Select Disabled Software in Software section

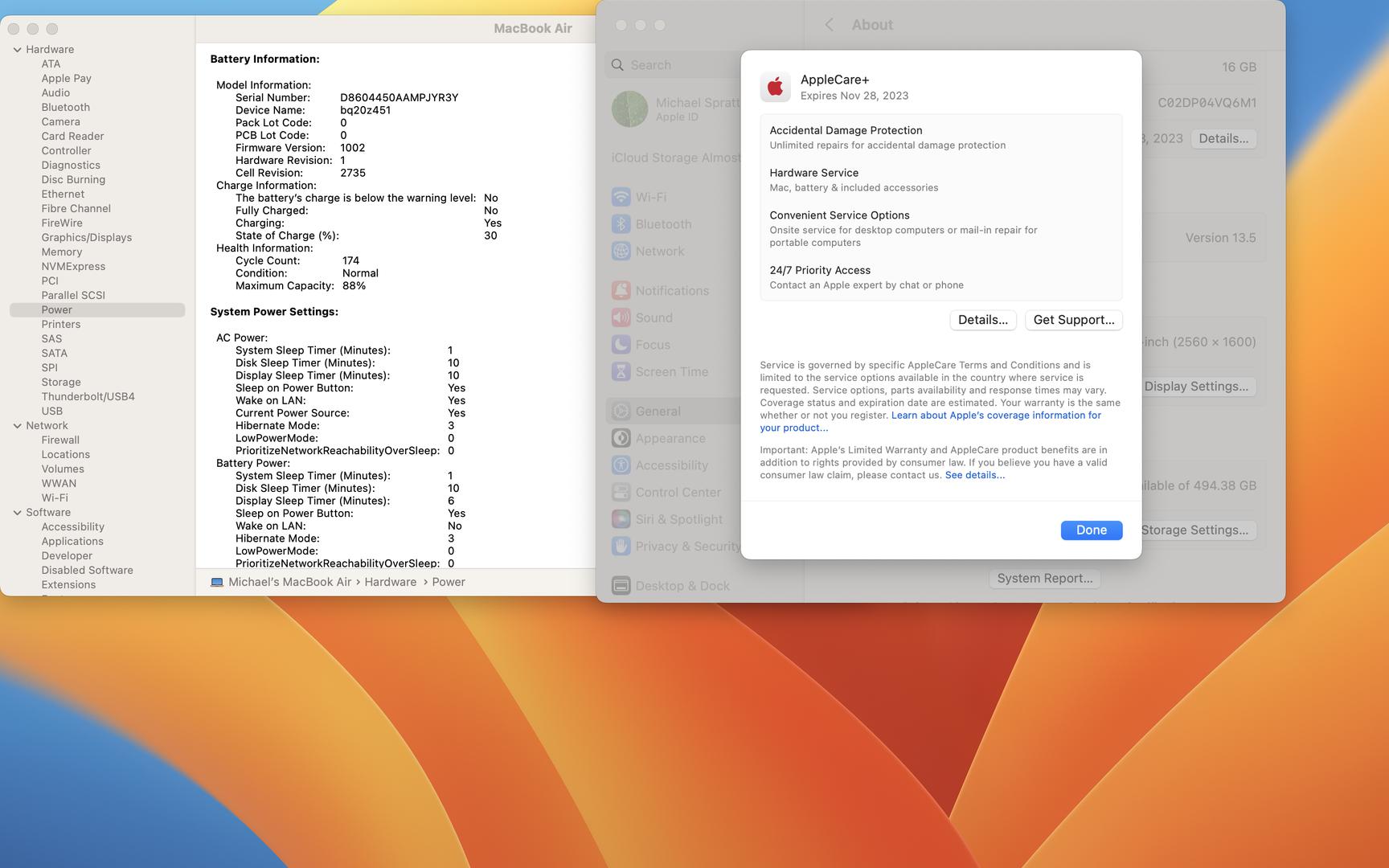tap(88, 571)
